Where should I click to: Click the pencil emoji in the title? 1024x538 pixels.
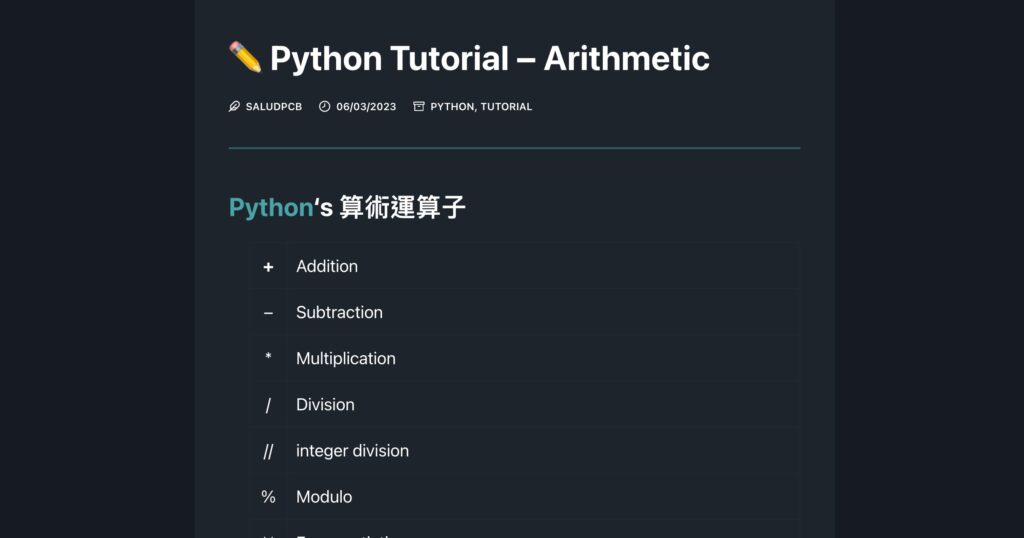click(245, 57)
